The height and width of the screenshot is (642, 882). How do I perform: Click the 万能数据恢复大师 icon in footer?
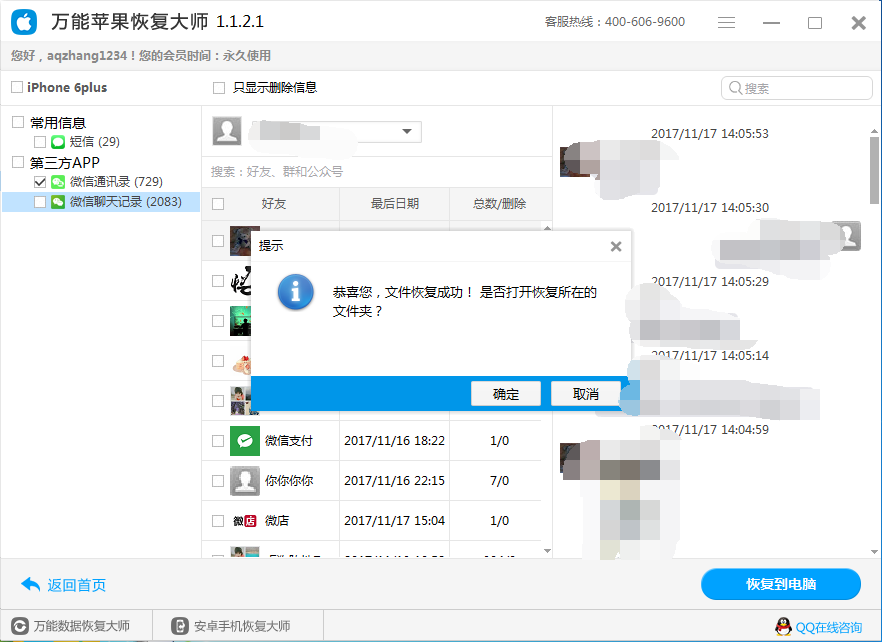point(20,627)
